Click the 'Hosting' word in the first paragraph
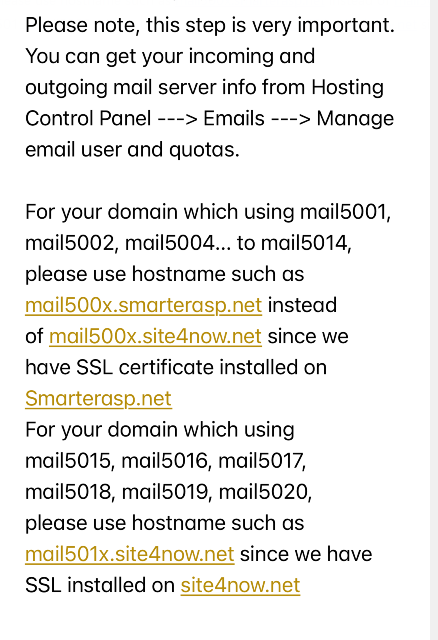The image size is (438, 640). click(x=347, y=87)
